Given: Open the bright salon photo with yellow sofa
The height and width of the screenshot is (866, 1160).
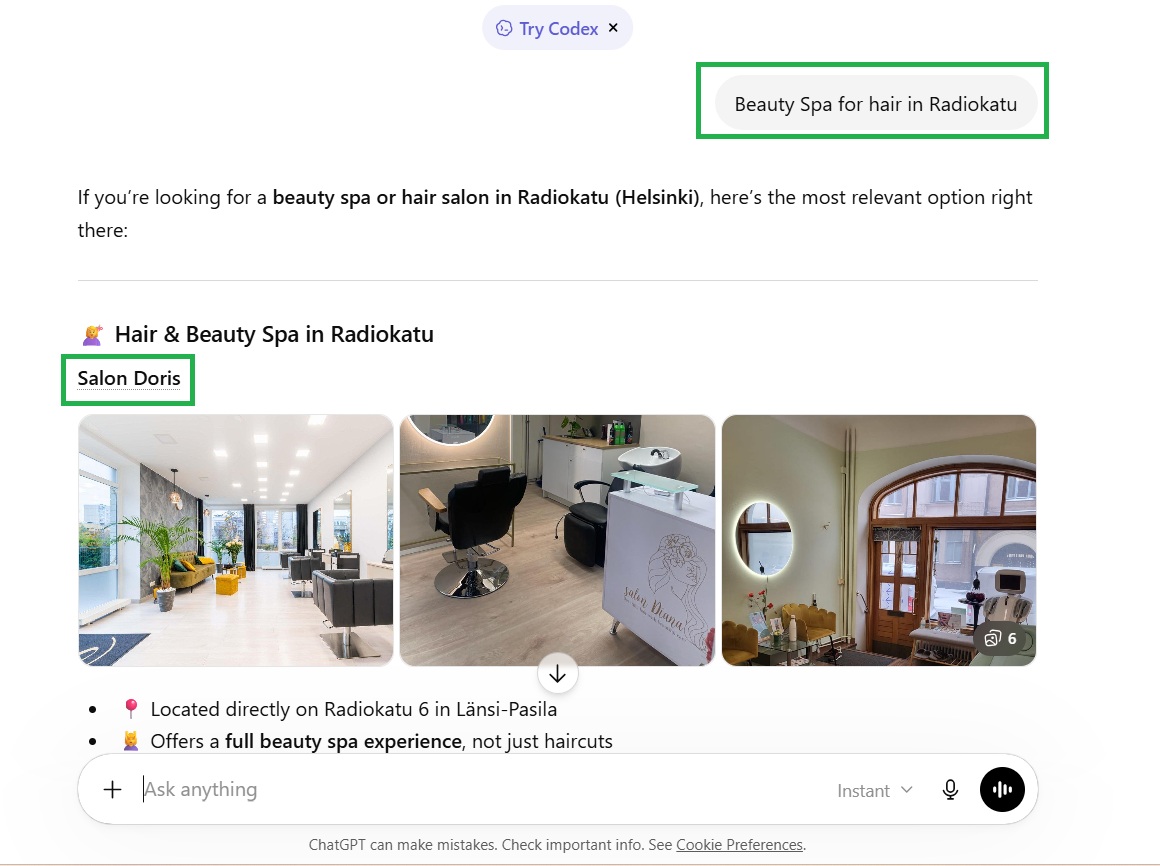Looking at the screenshot, I should (x=236, y=540).
